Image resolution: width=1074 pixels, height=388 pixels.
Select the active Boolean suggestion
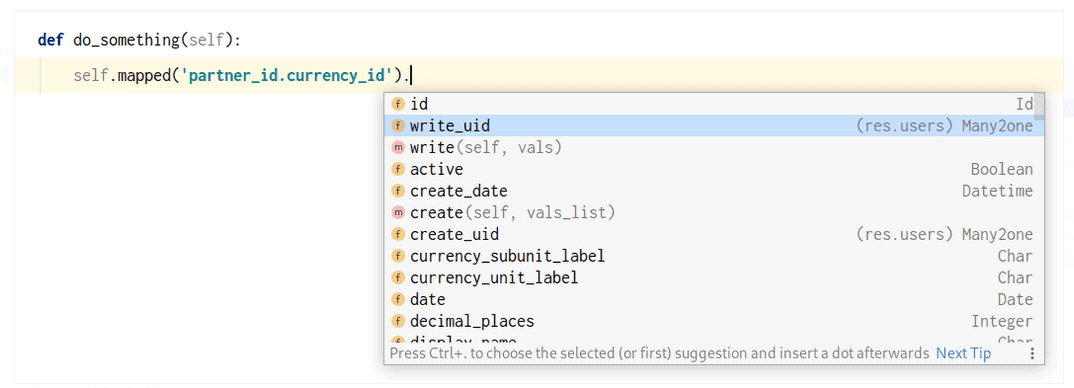(714, 169)
